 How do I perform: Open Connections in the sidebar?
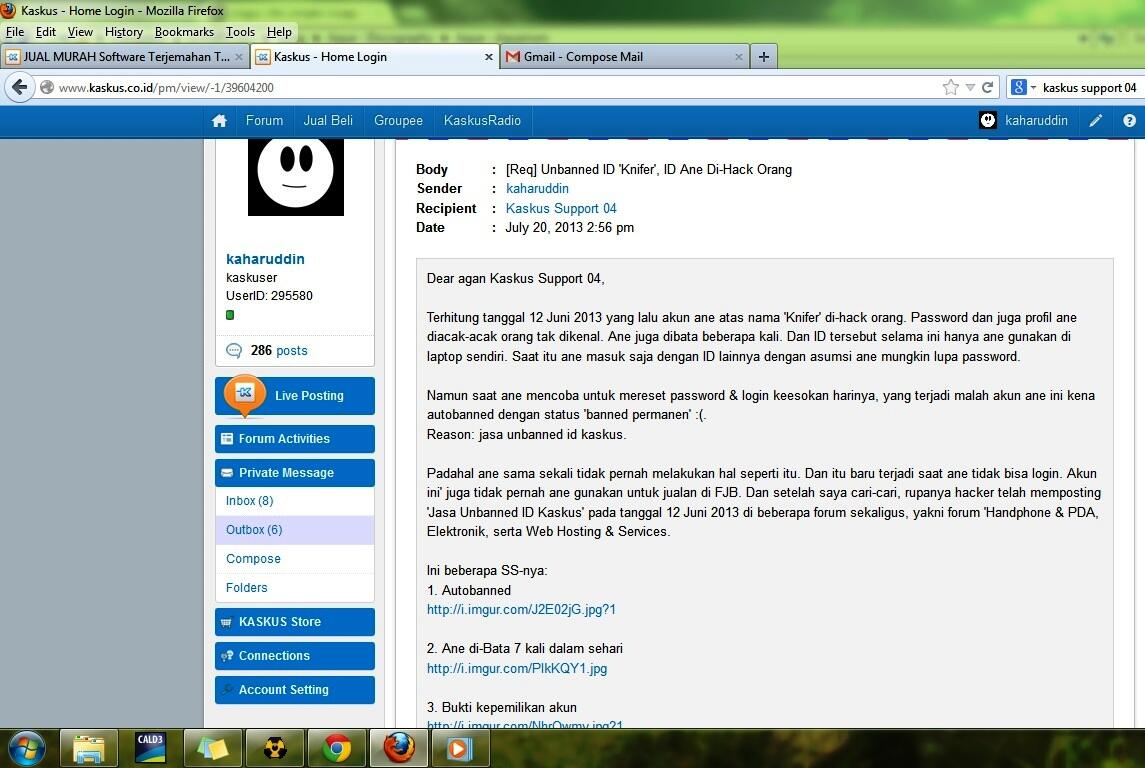click(x=295, y=656)
